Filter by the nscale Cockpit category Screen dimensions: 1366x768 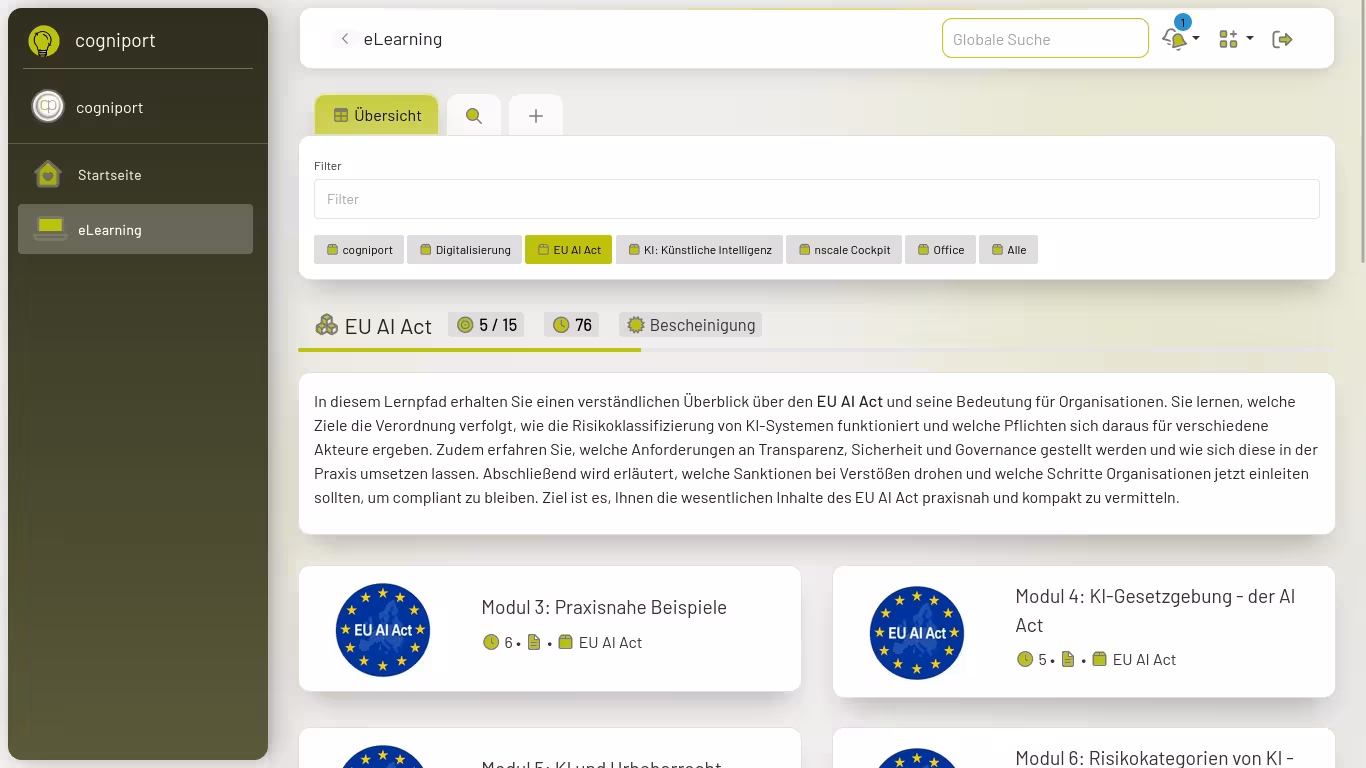[844, 250]
